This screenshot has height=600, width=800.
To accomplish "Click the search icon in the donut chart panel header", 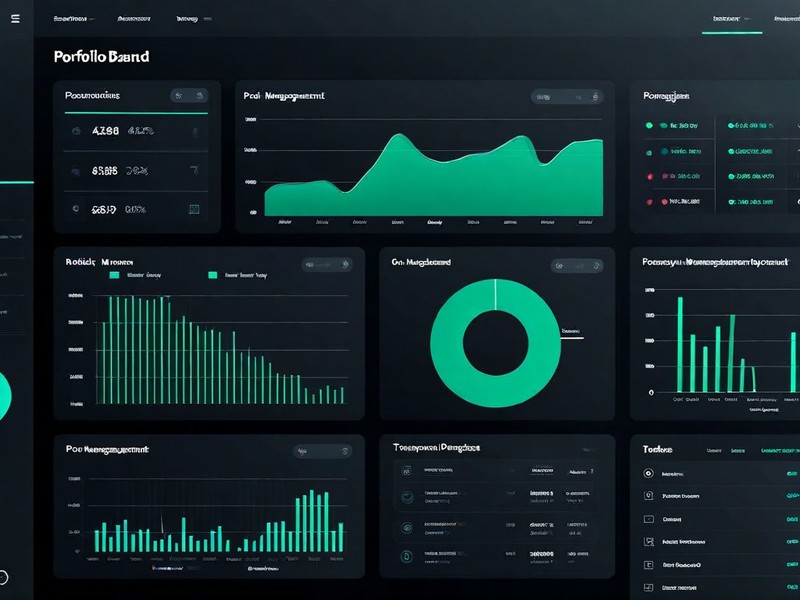I will (x=558, y=264).
